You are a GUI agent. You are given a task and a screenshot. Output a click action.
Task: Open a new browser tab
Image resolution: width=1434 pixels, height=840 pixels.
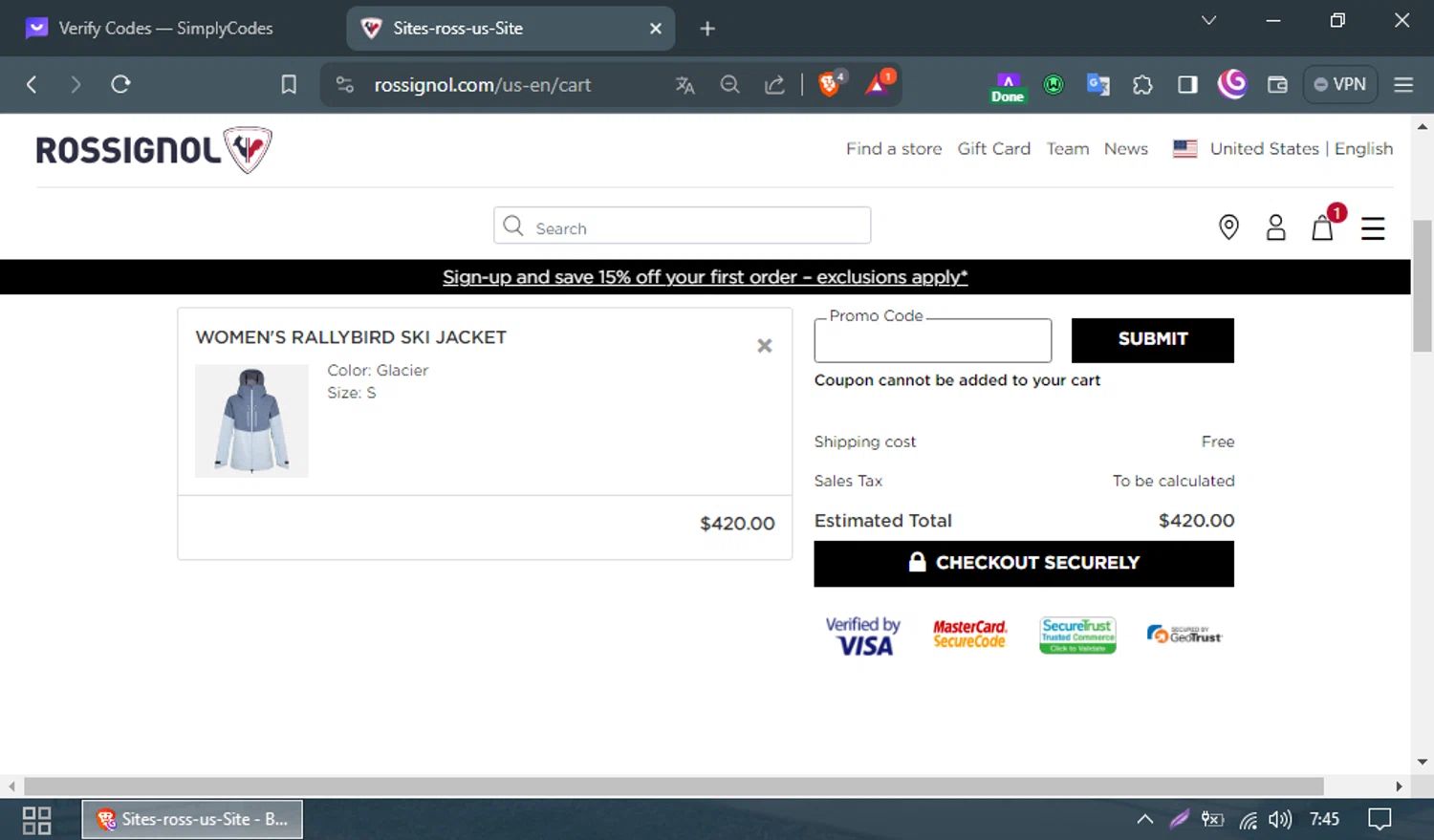pos(707,29)
